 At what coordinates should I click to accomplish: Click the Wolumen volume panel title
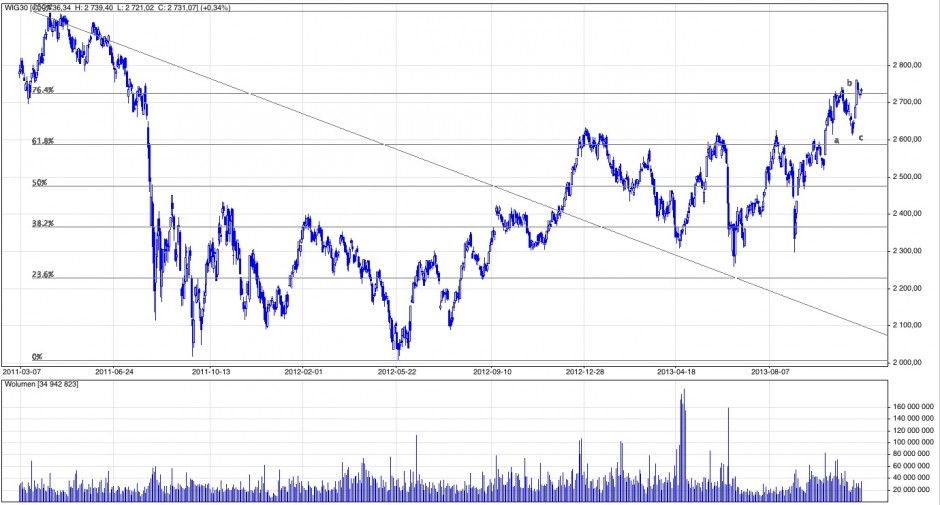pos(23,383)
